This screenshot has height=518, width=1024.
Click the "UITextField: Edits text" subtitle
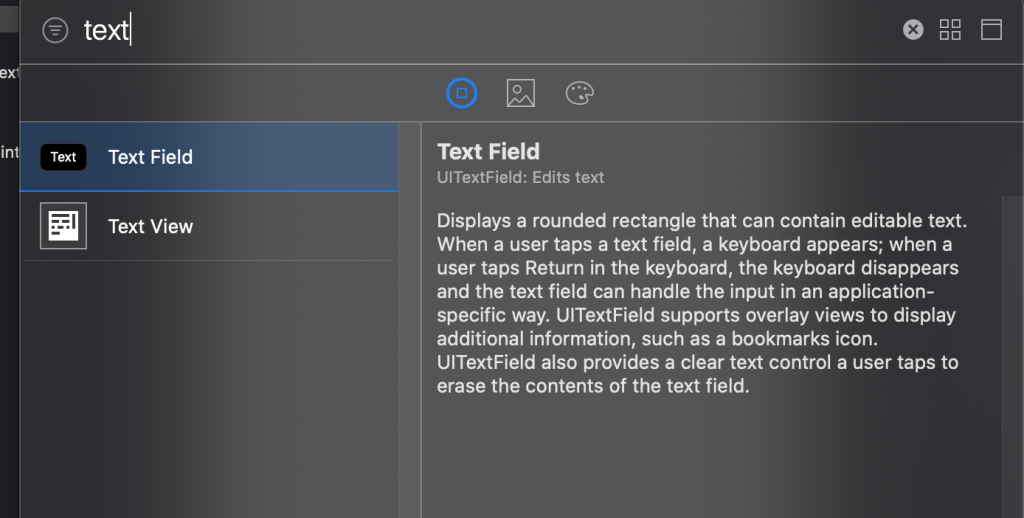pyautogui.click(x=520, y=178)
